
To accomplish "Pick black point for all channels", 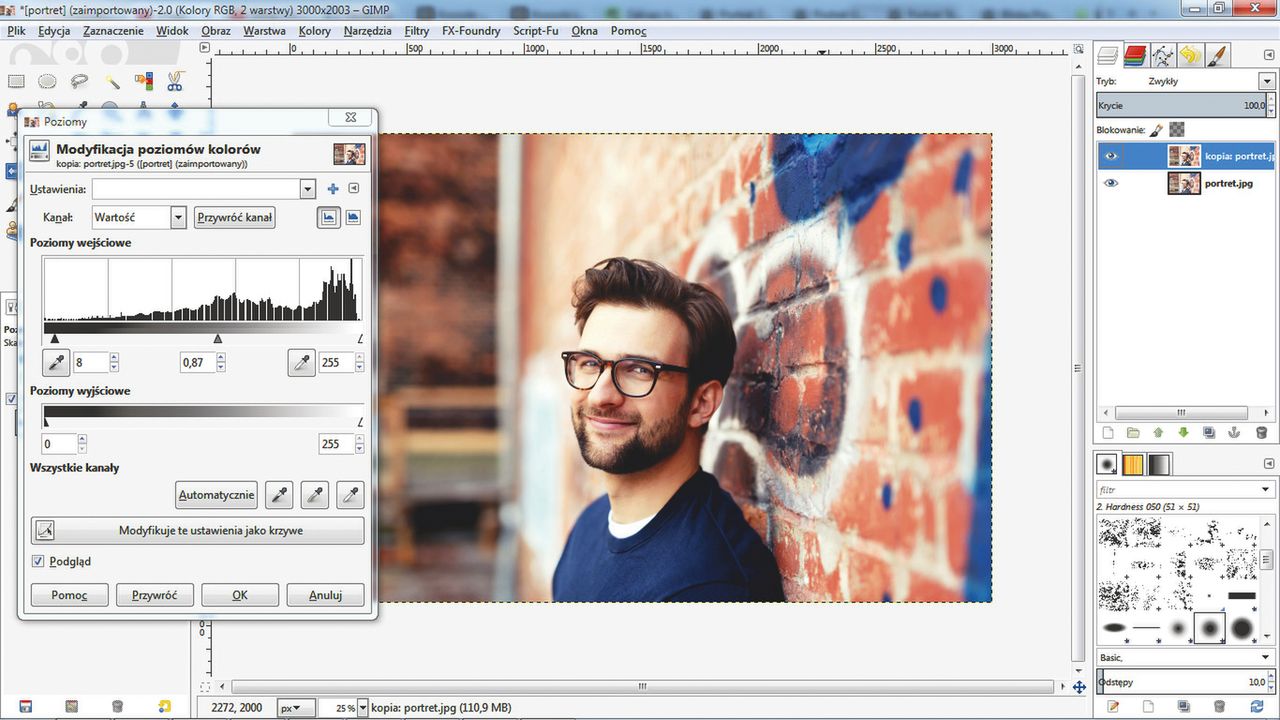I will 281,494.
